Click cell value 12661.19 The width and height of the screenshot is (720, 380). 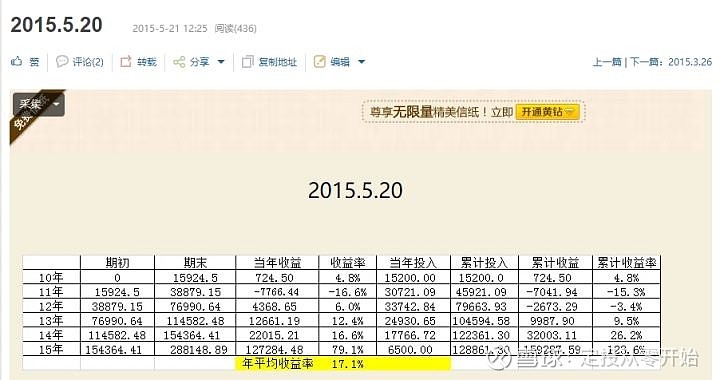click(x=274, y=321)
